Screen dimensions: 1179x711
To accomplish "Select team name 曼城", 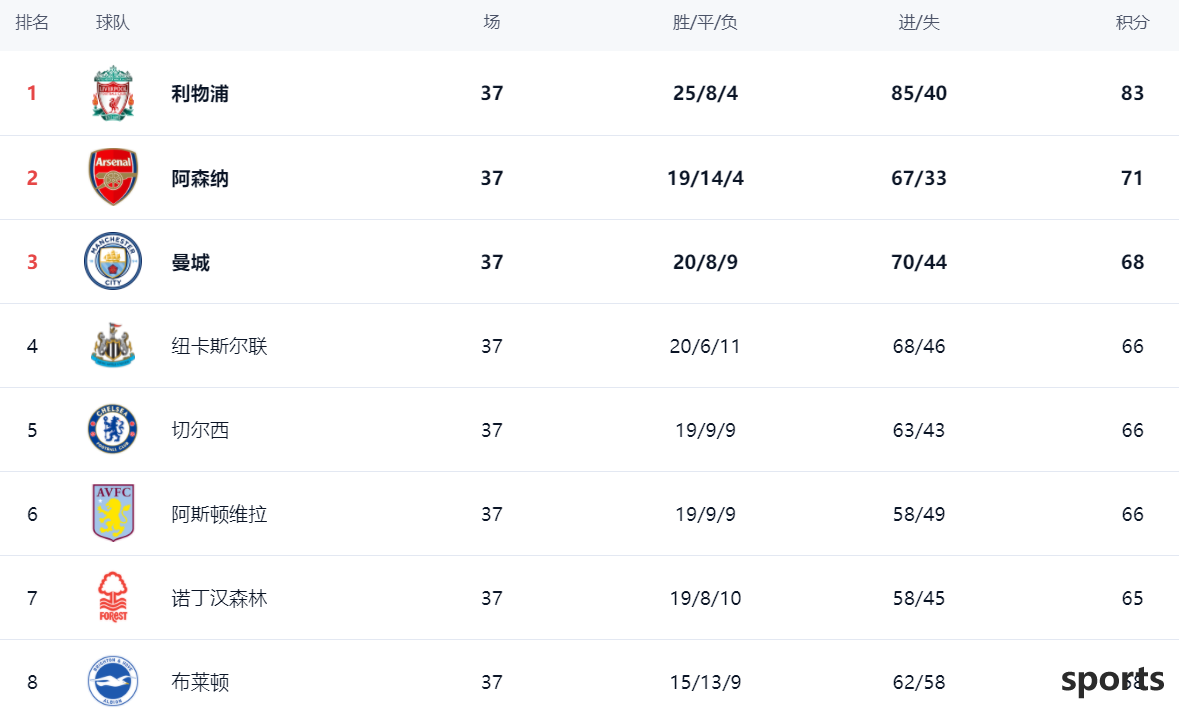I will [x=191, y=262].
